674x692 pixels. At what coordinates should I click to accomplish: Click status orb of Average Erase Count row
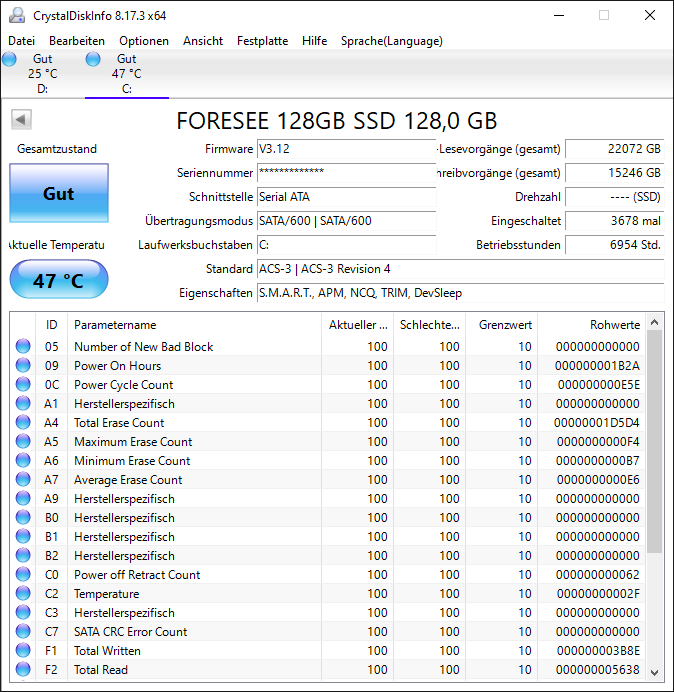click(23, 479)
